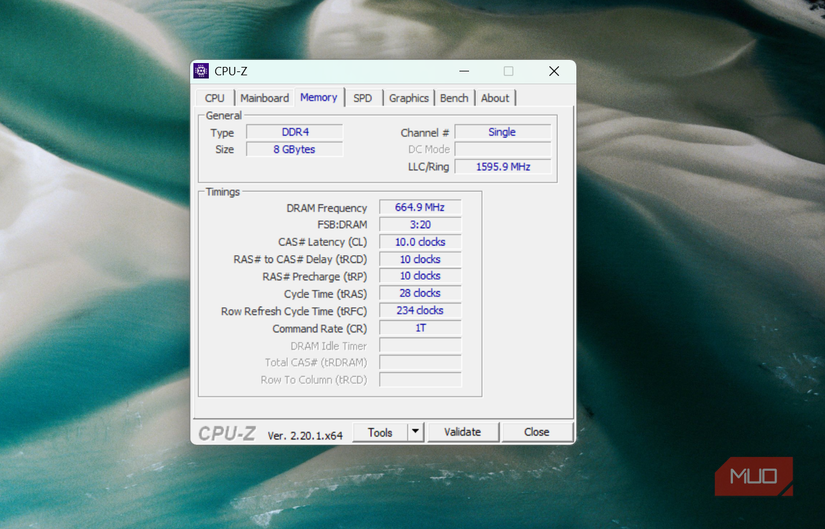Image resolution: width=825 pixels, height=529 pixels.
Task: Expand the Tools dropdown arrow
Action: point(415,432)
